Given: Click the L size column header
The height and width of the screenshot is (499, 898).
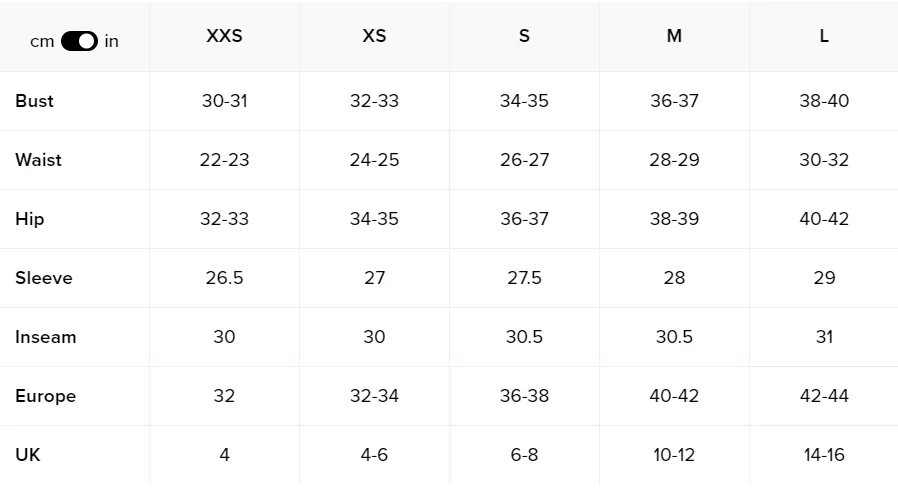Looking at the screenshot, I should (x=824, y=36).
